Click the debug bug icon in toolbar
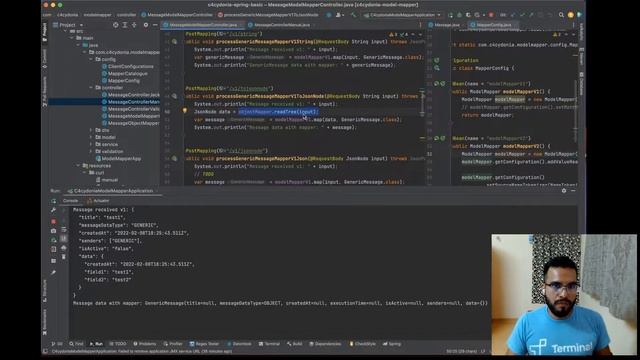This screenshot has height=360, width=640. pyautogui.click(x=459, y=15)
